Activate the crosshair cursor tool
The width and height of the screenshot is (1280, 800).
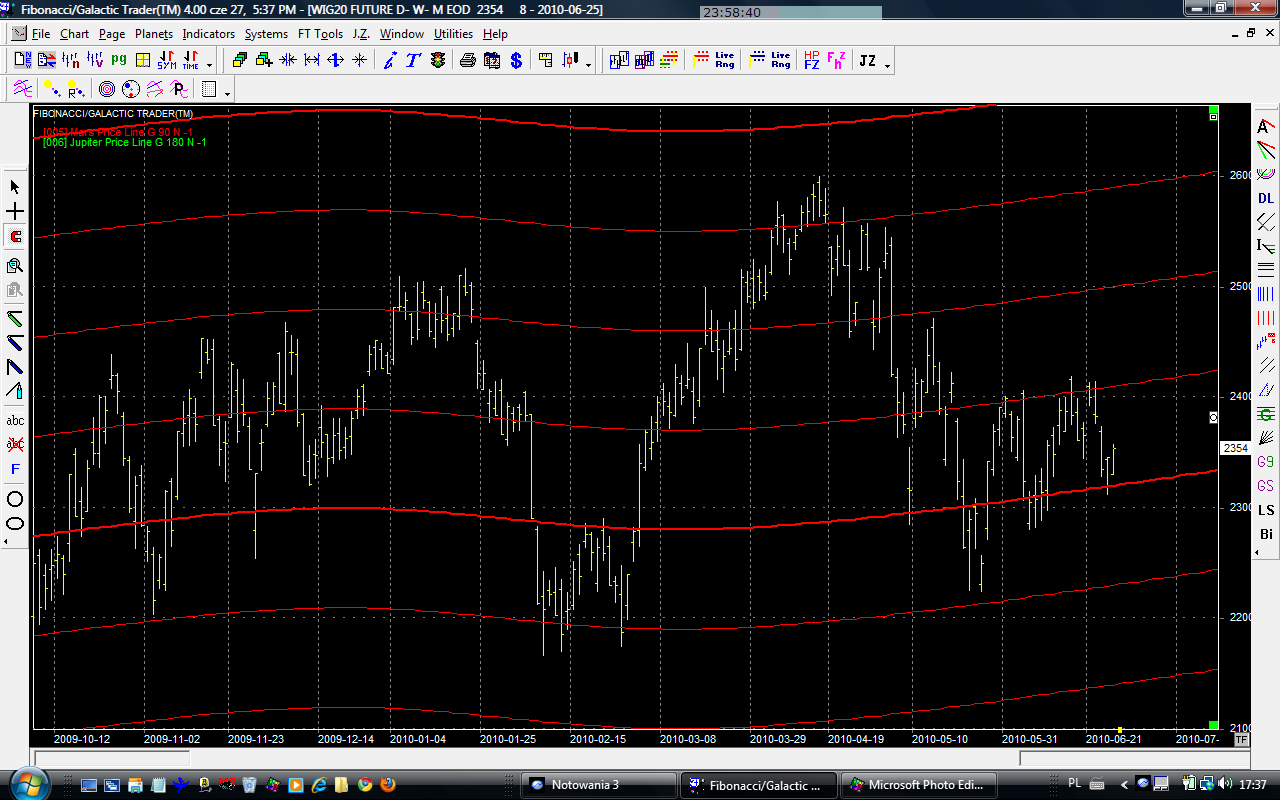15,212
